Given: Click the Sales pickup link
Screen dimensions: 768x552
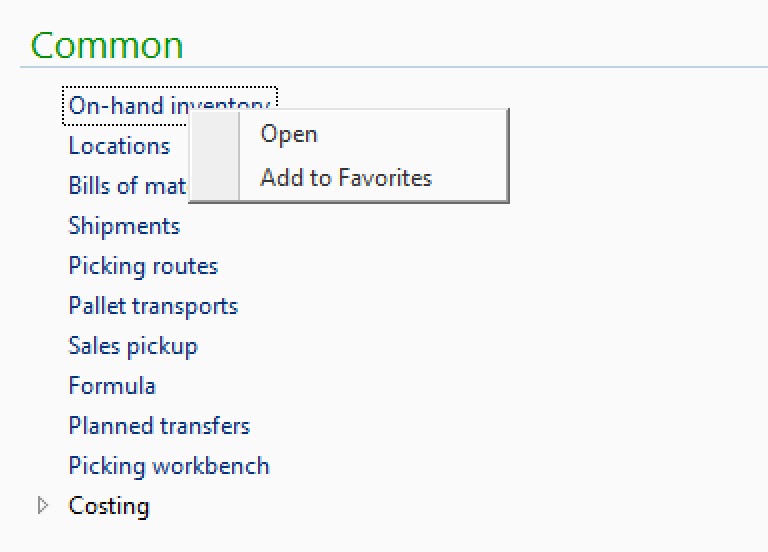Looking at the screenshot, I should tap(133, 346).
